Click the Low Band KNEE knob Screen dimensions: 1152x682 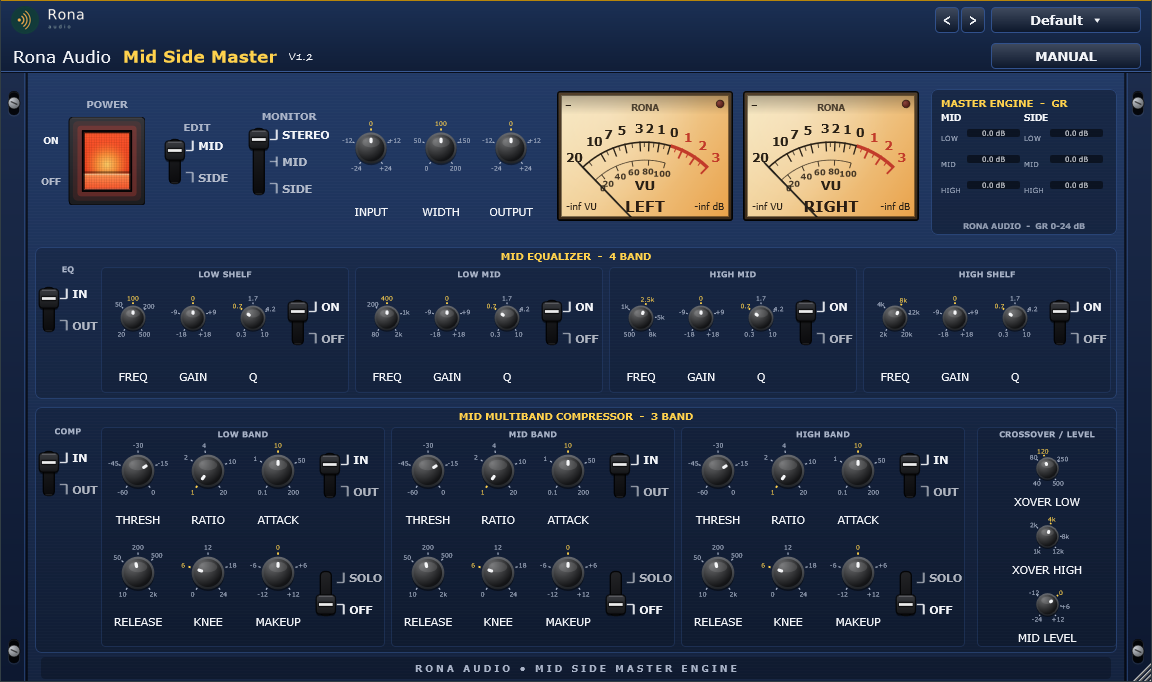(x=208, y=573)
